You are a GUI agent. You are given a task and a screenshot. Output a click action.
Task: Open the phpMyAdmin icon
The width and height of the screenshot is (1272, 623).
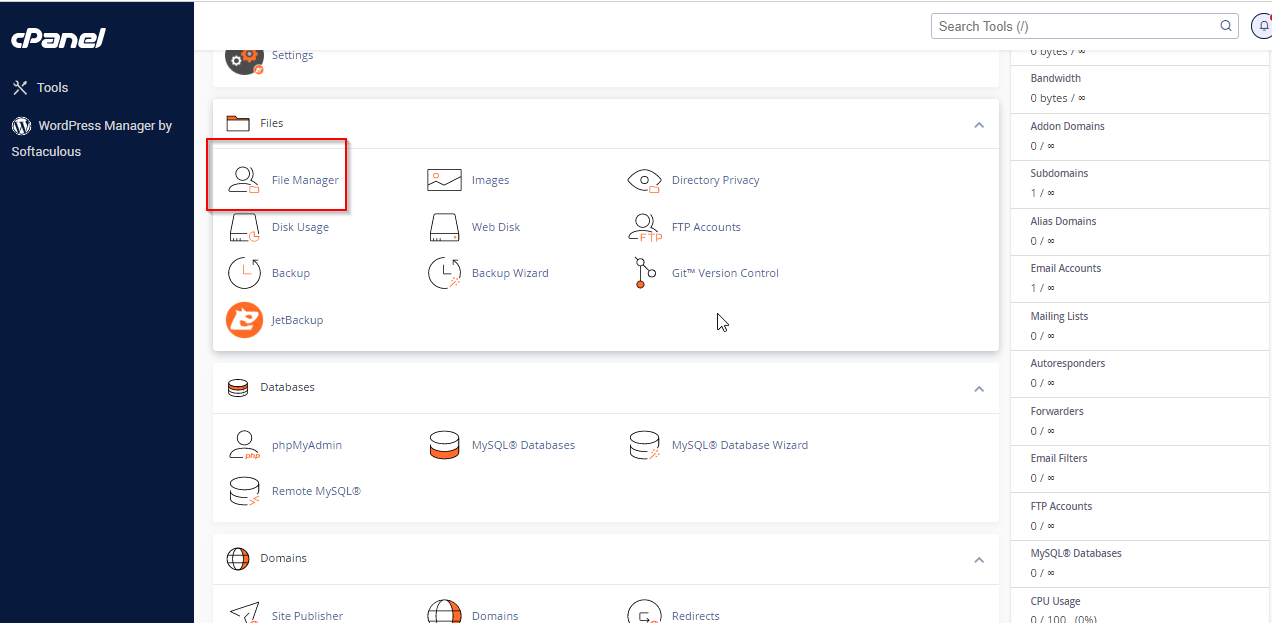[244, 445]
